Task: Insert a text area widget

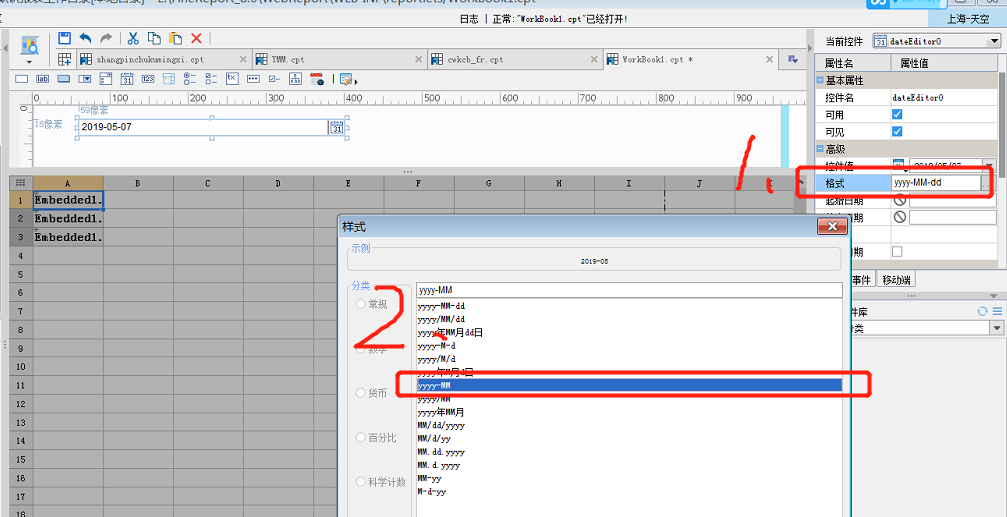Action: click(232, 78)
